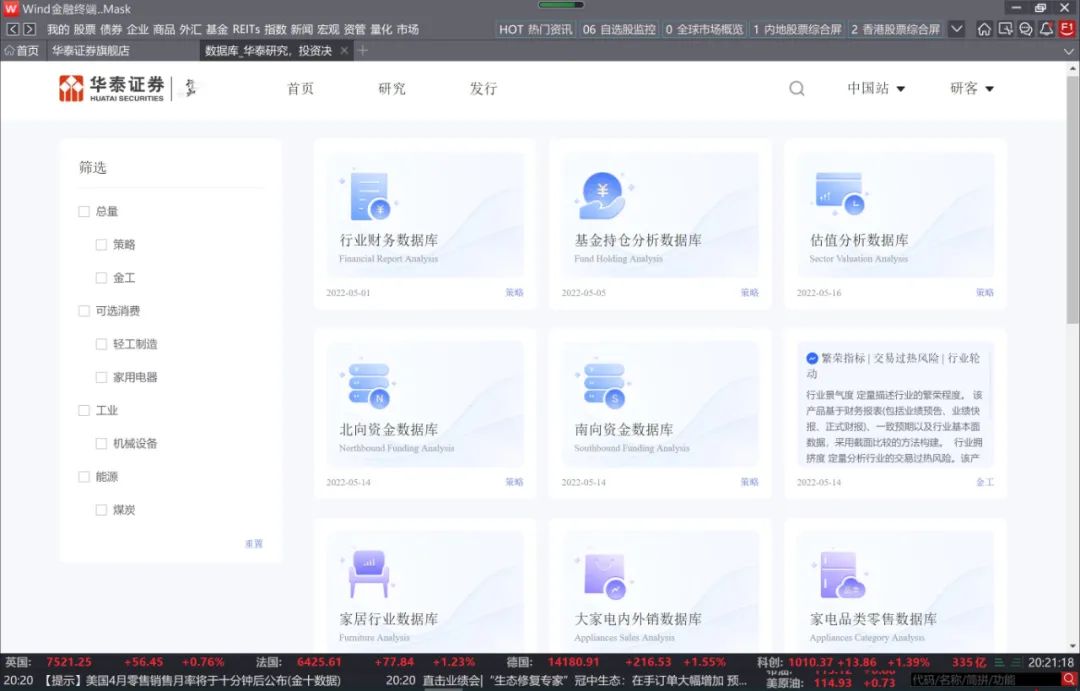Click the screen capture toolbar icon
Viewport: 1080px width, 691px height.
(x=1006, y=29)
